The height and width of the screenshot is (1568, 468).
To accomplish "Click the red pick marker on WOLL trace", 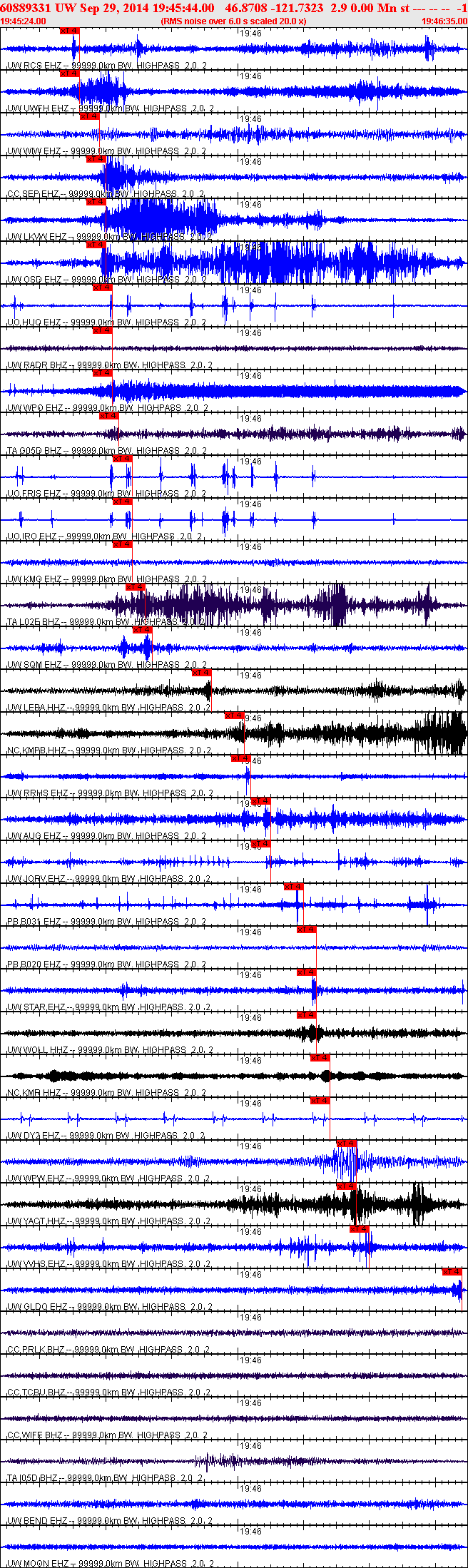I will (306, 1015).
